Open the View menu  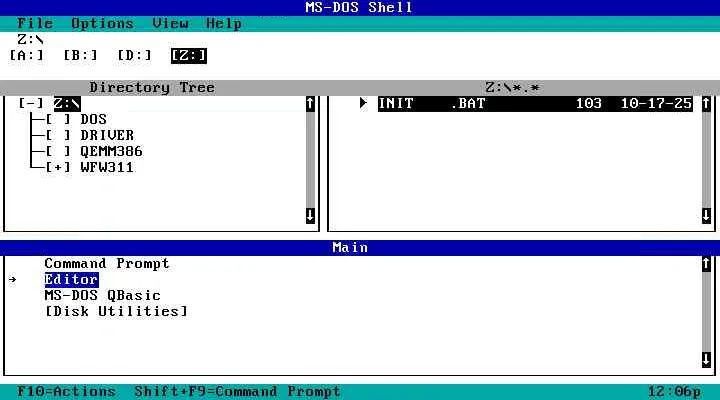[170, 23]
